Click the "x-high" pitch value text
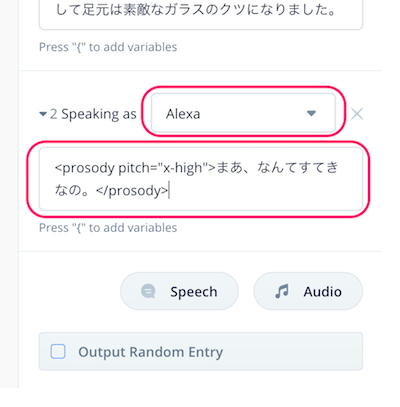The height and width of the screenshot is (407, 400). 180,168
